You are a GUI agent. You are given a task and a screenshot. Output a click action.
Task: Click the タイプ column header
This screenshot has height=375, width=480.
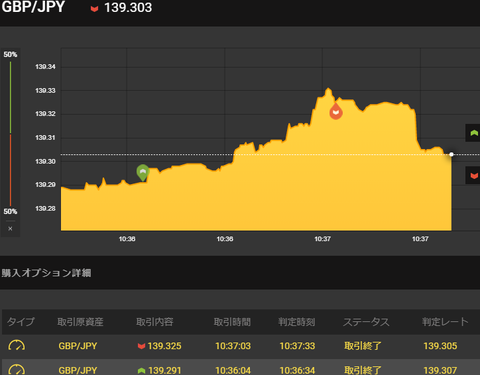[x=21, y=322]
